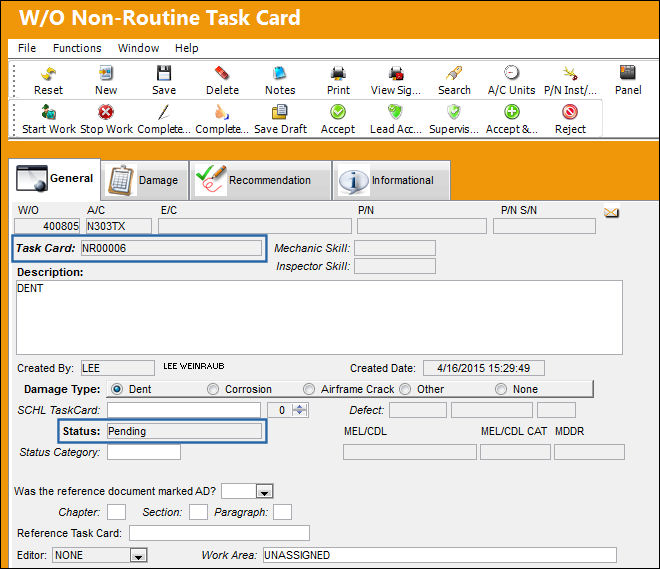Open Notes from the toolbar
Screen dimensions: 660x569
point(279,73)
